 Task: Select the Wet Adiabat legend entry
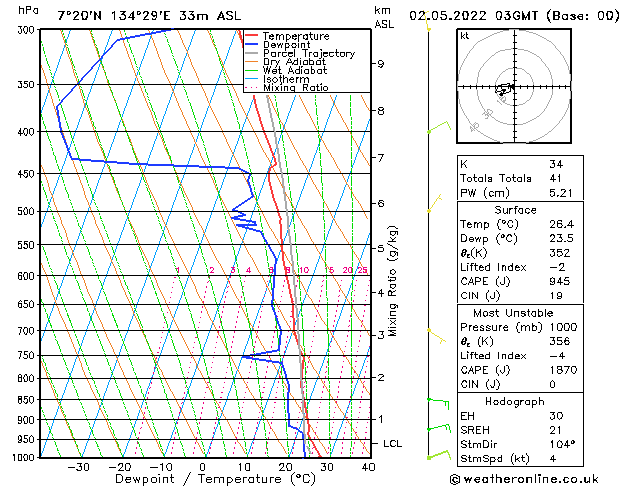pyautogui.click(x=295, y=70)
